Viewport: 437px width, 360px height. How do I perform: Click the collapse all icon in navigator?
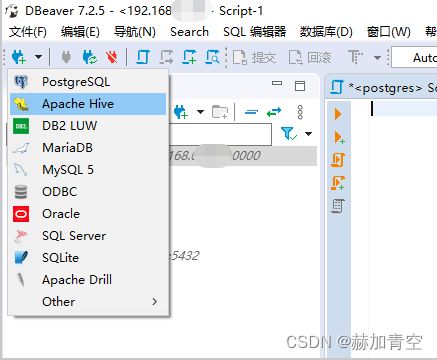pyautogui.click(x=251, y=112)
